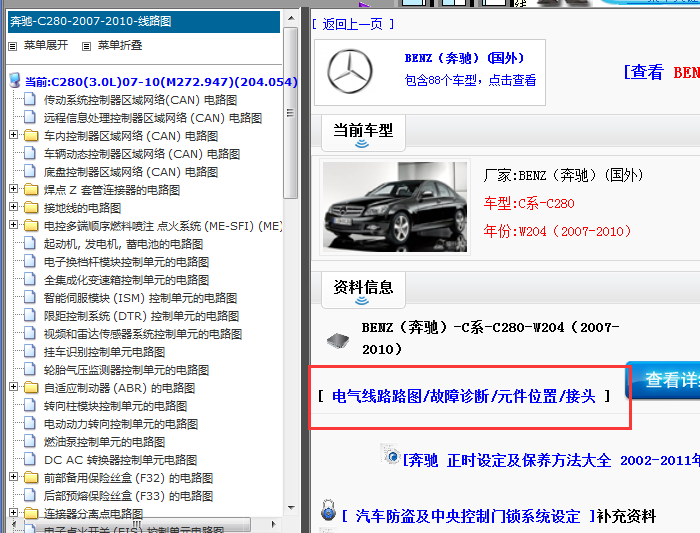
Task: Click the red 年份:W204（2007-2010） text
Action: tap(558, 231)
